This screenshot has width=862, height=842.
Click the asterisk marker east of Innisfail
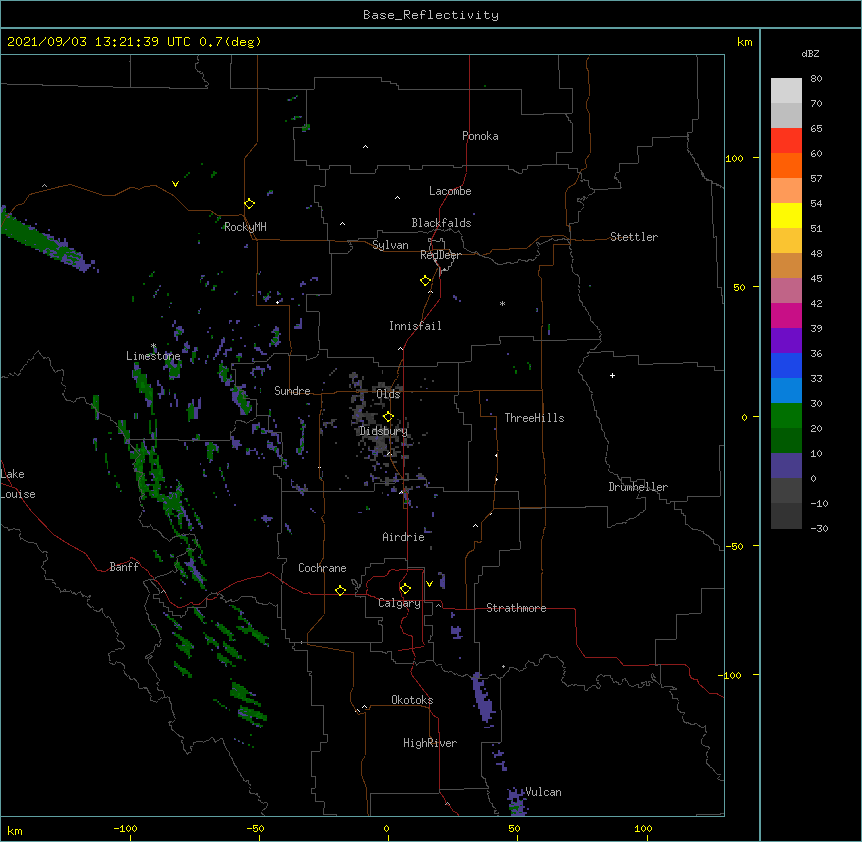502,303
